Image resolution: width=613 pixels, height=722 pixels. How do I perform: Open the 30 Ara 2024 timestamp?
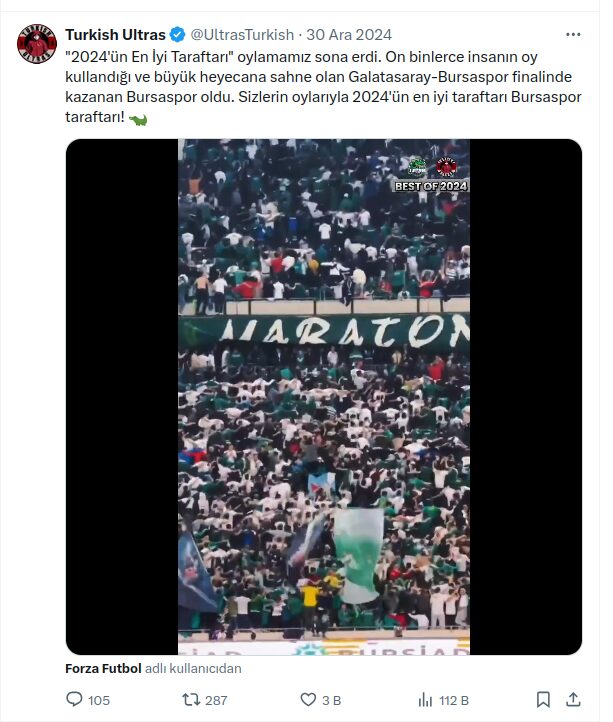349,35
